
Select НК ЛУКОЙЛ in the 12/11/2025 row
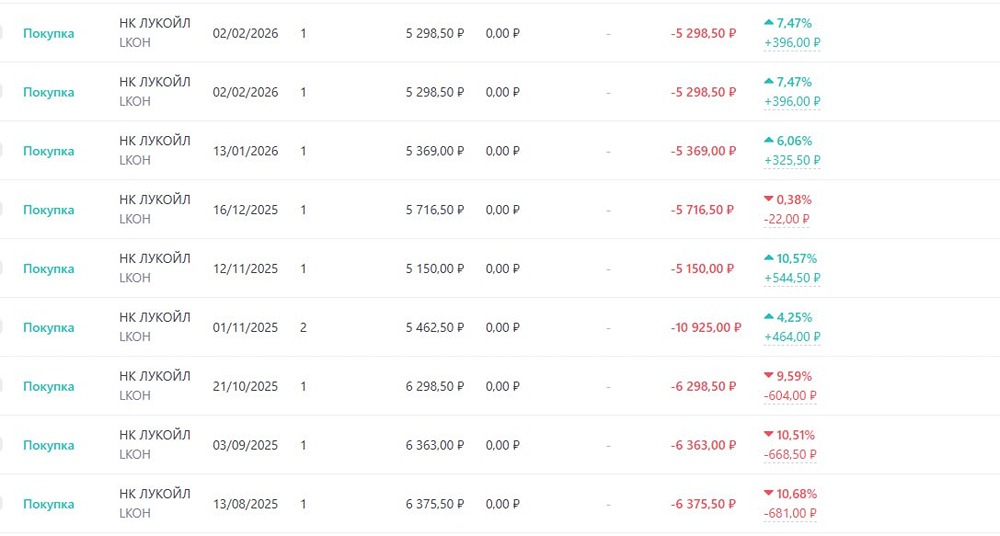tap(154, 258)
